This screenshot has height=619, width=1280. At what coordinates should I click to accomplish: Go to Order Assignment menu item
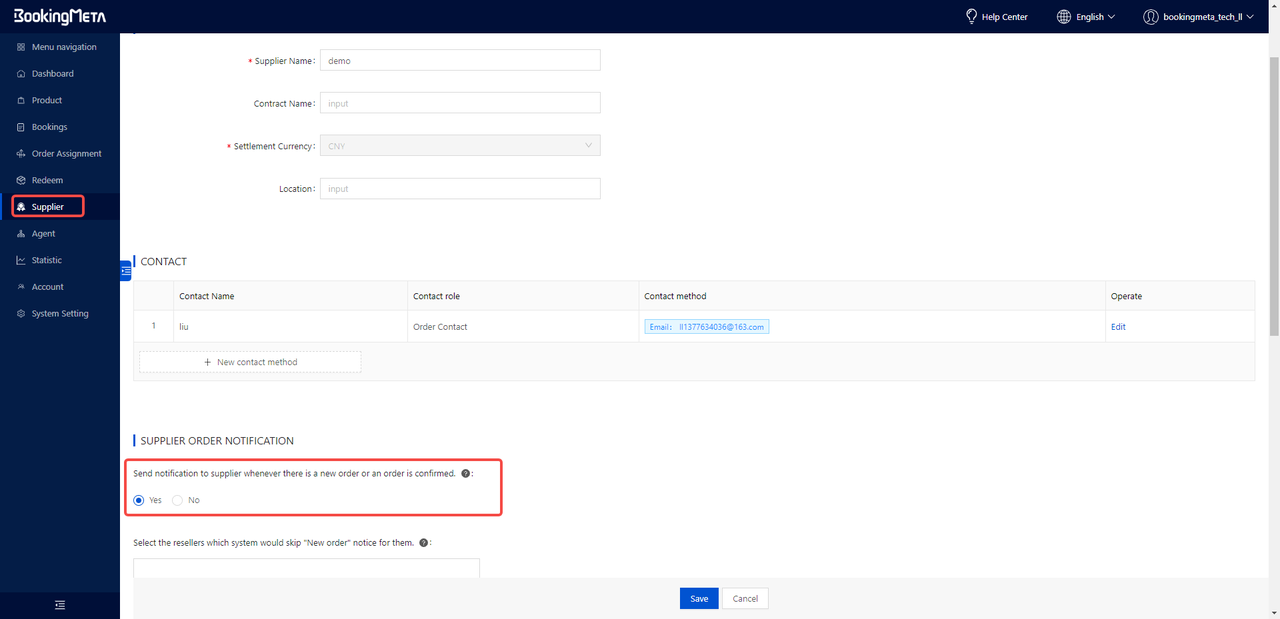66,154
